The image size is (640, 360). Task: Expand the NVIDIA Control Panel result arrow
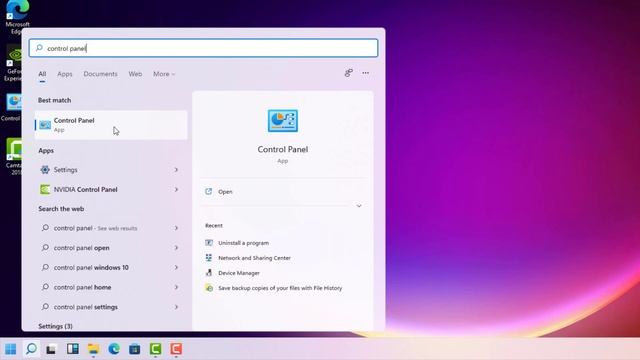point(176,189)
